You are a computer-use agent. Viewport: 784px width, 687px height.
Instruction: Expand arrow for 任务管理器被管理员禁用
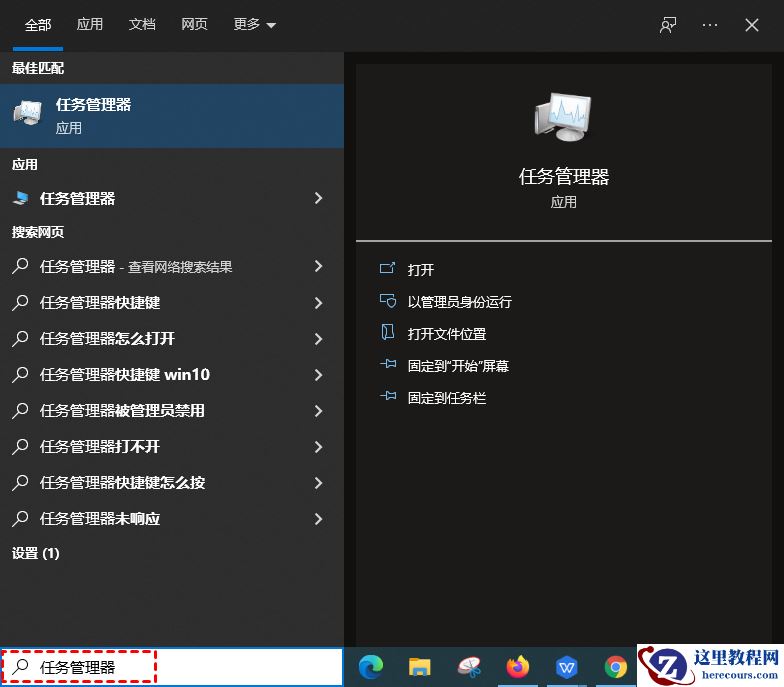coord(318,410)
